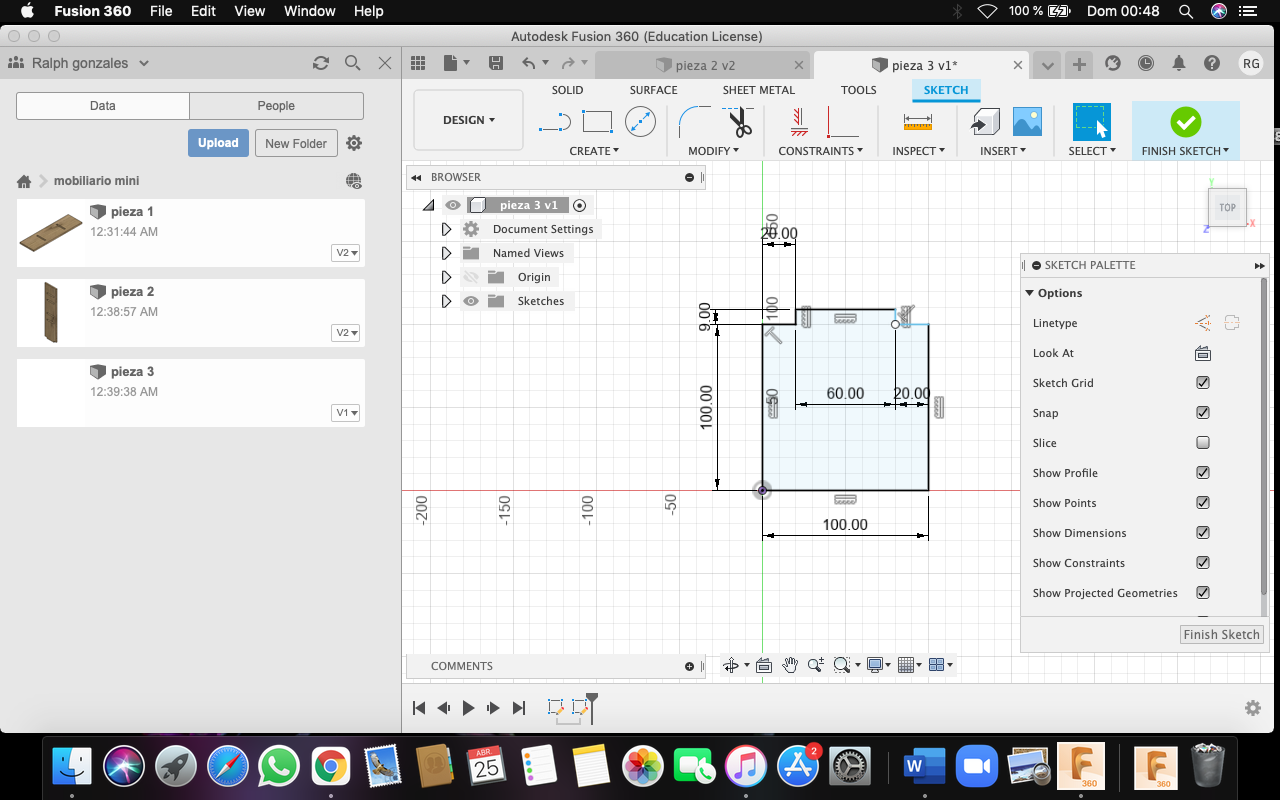Refresh the data panel
1280x800 pixels.
click(x=321, y=63)
